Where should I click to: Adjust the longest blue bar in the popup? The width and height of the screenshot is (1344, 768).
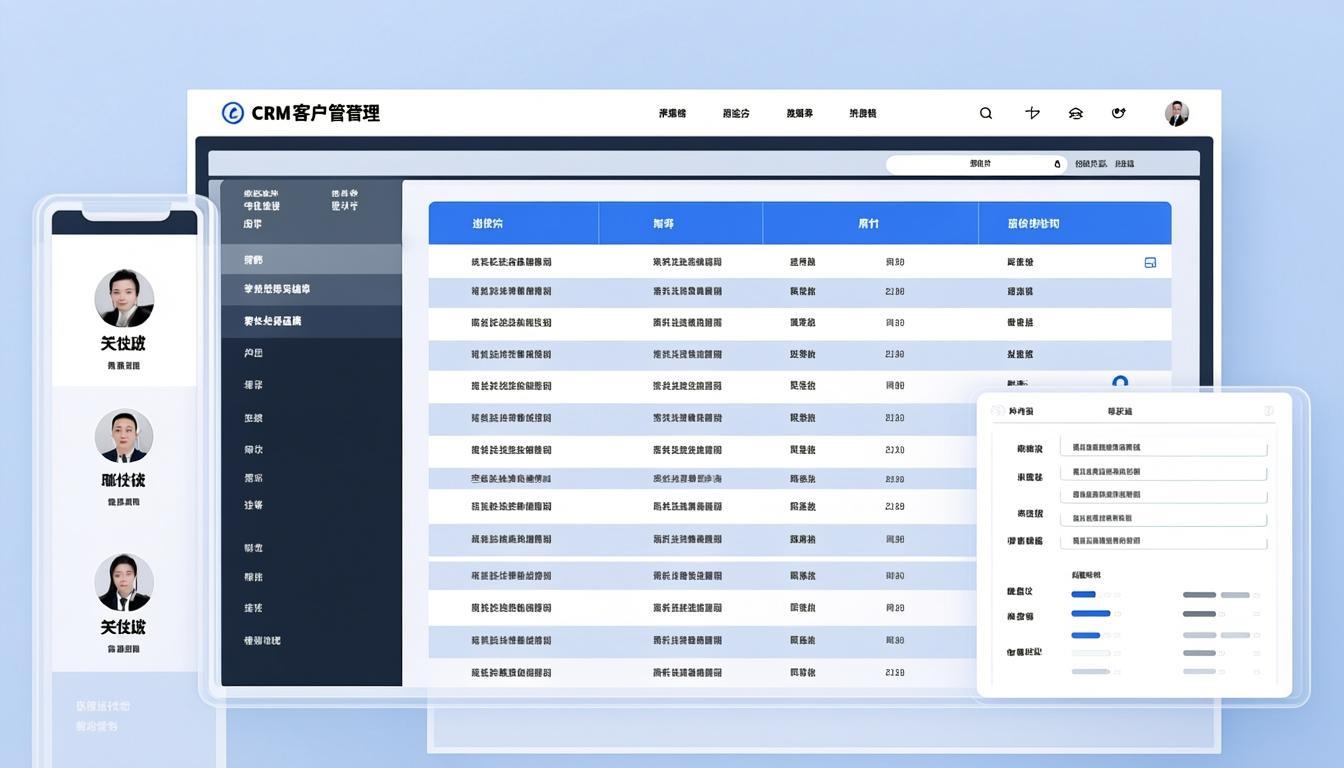(x=1090, y=613)
